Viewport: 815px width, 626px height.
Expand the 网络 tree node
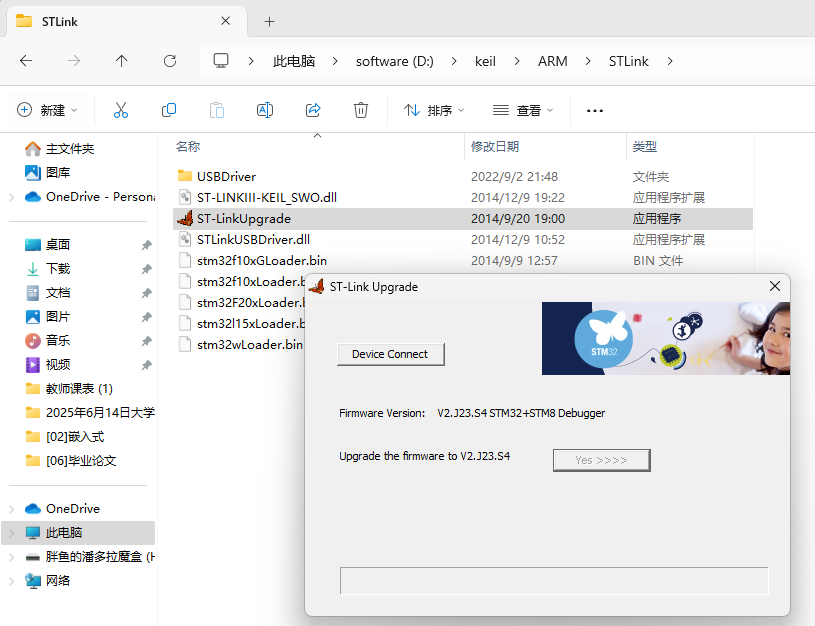(11, 581)
